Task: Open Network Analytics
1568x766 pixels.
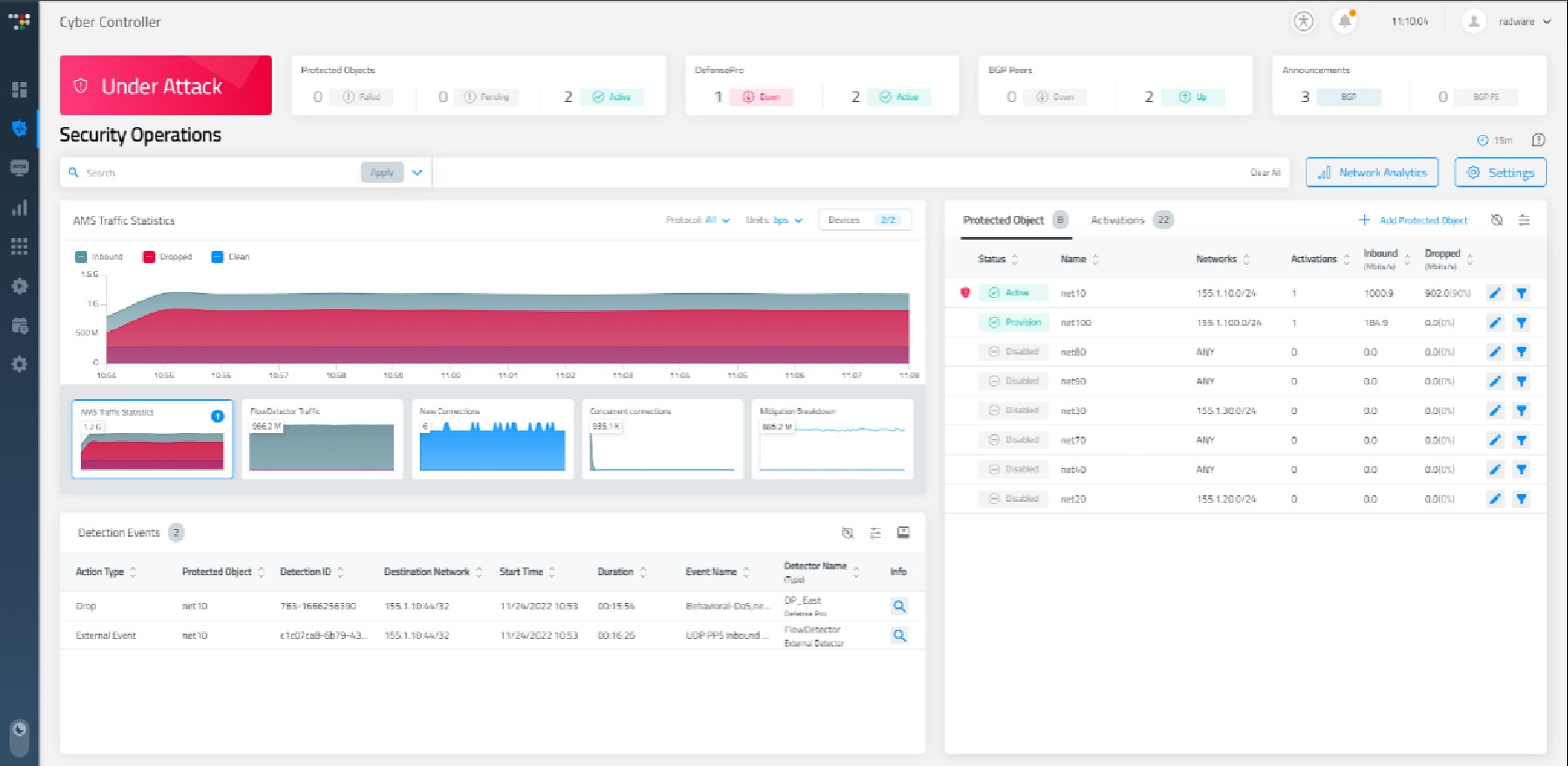Action: [1372, 173]
